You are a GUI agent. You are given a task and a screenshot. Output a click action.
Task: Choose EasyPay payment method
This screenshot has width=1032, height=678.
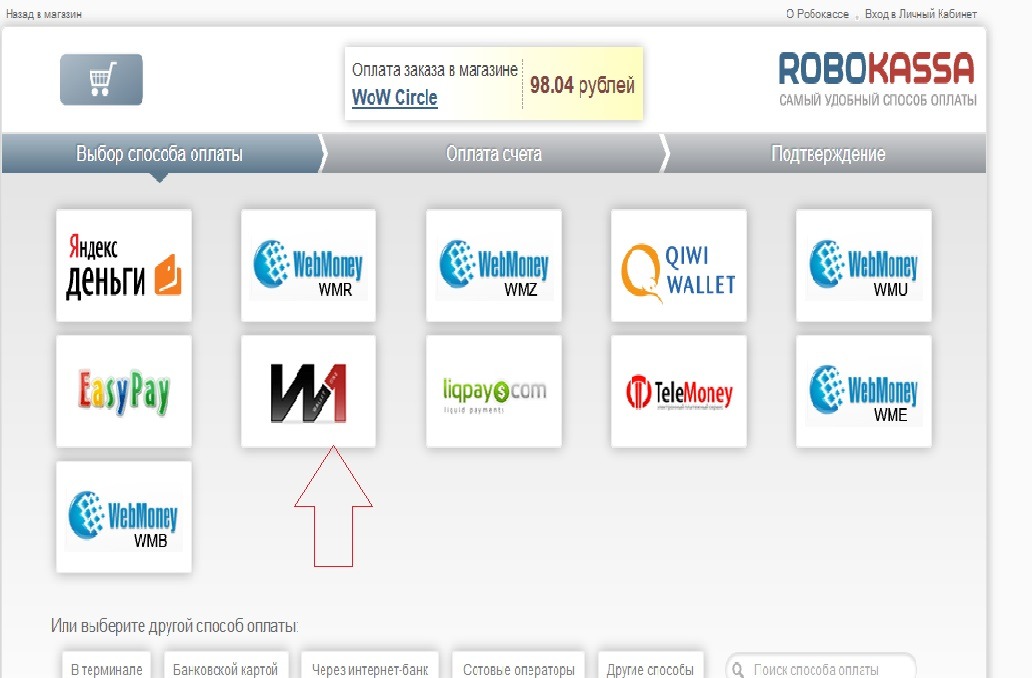[124, 392]
